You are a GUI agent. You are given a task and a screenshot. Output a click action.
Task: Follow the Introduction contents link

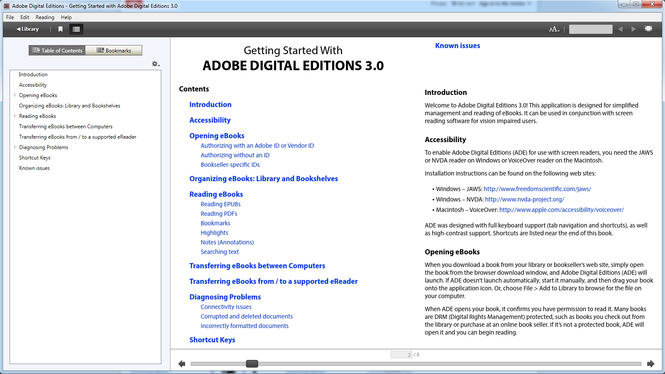(x=210, y=104)
